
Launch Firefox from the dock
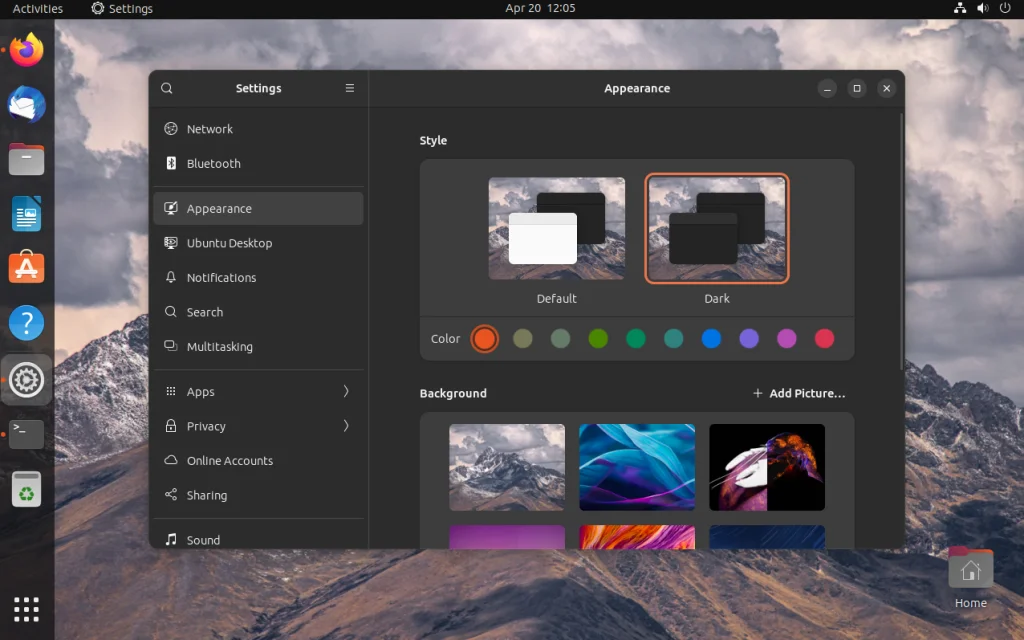[x=27, y=50]
